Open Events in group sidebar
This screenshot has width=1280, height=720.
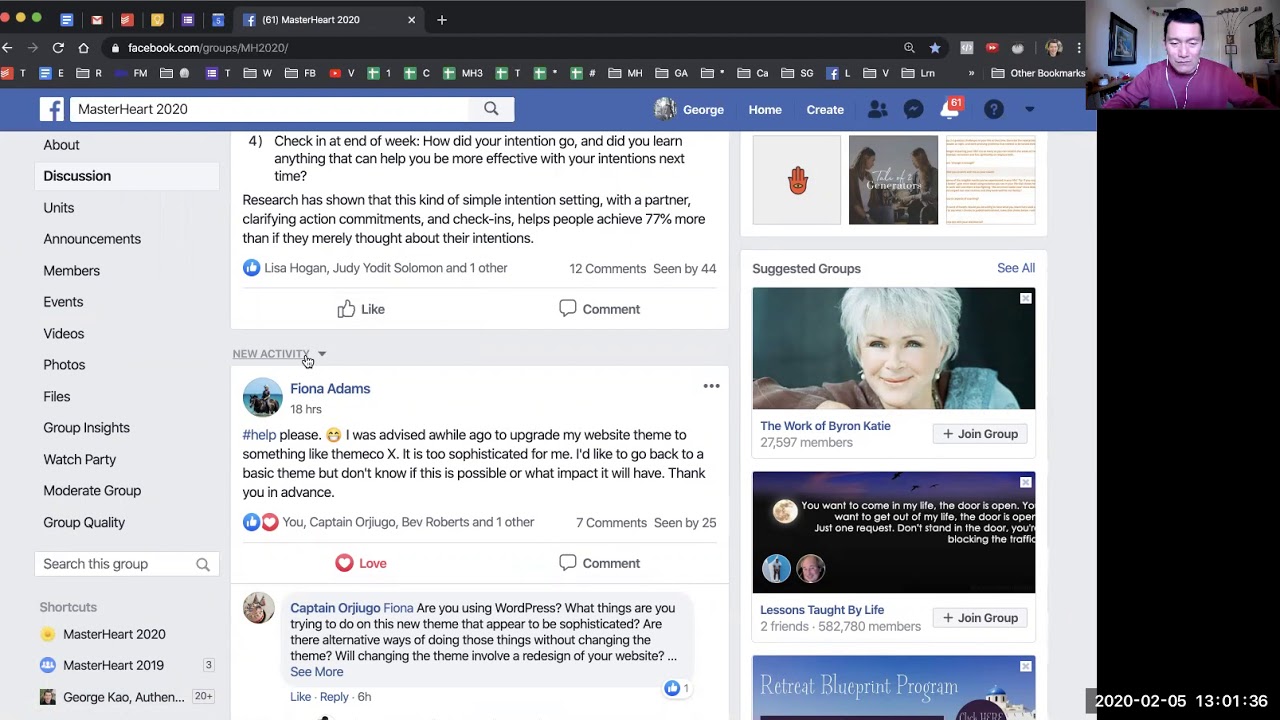pyautogui.click(x=63, y=302)
